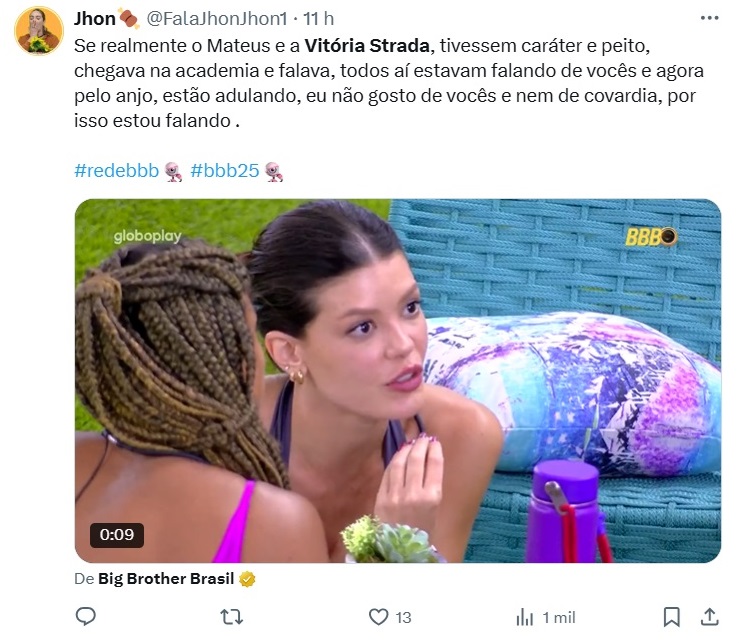View post analytics bar chart icon
The image size is (739, 643).
click(525, 617)
